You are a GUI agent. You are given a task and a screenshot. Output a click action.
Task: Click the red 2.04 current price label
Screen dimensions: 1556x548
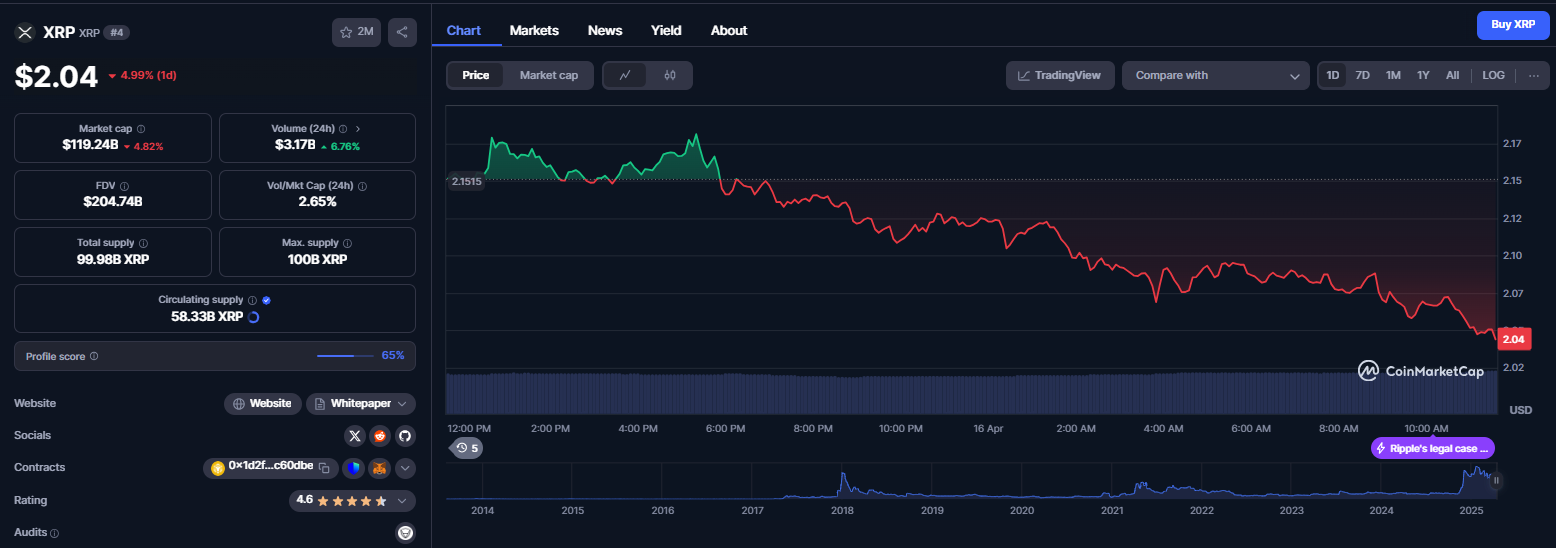pos(1514,340)
